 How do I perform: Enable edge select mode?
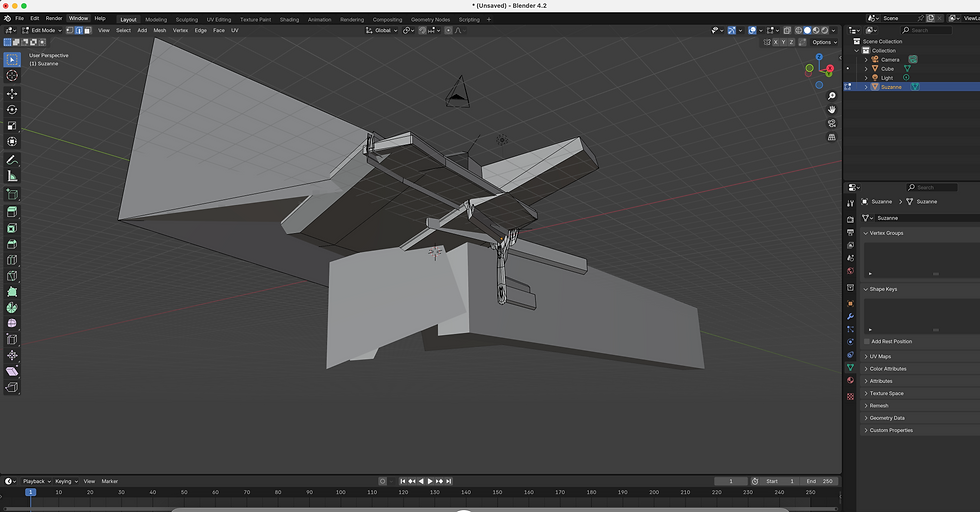tap(79, 30)
